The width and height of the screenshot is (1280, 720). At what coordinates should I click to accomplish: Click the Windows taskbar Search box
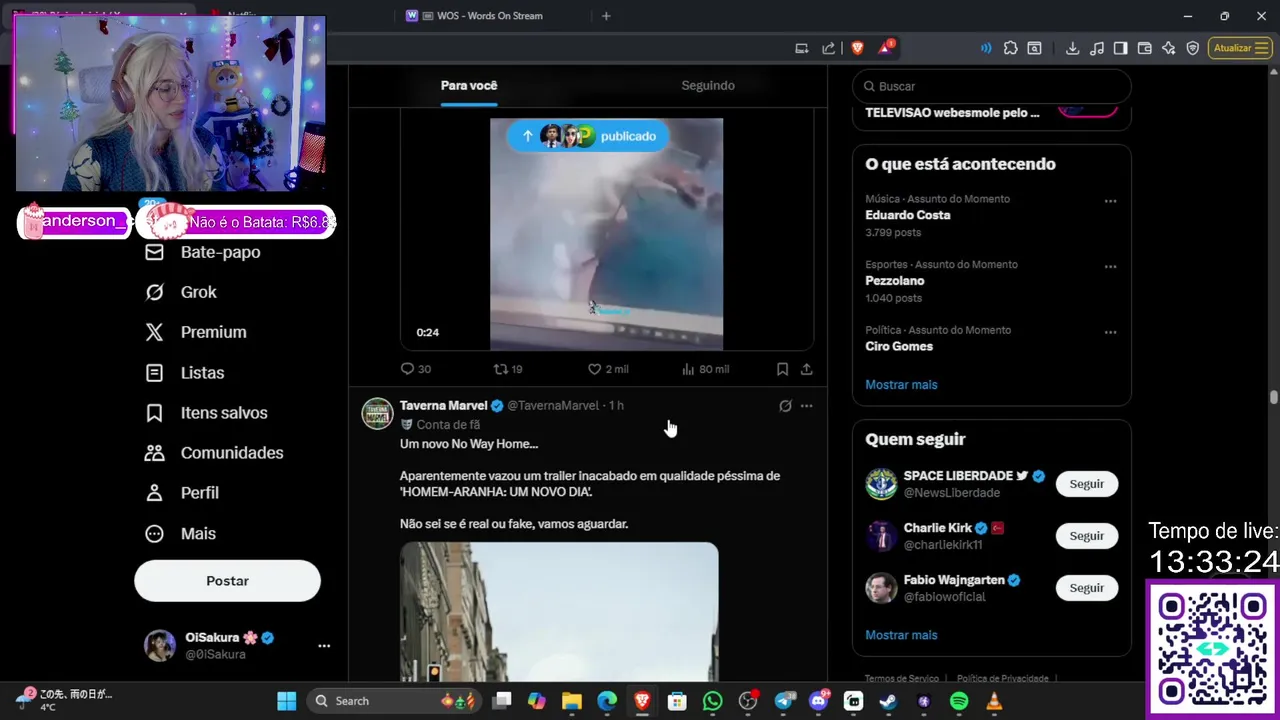[393, 701]
